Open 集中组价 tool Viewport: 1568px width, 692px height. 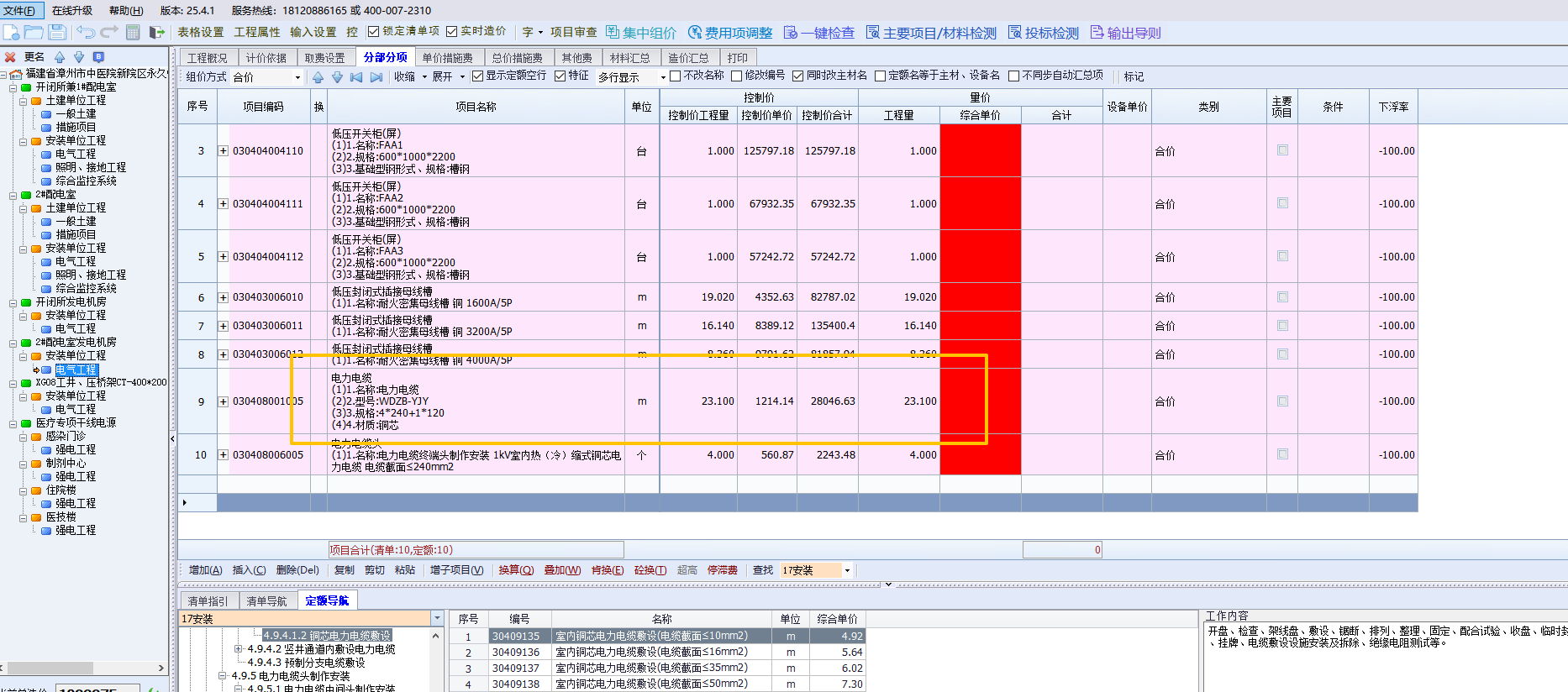coord(640,33)
